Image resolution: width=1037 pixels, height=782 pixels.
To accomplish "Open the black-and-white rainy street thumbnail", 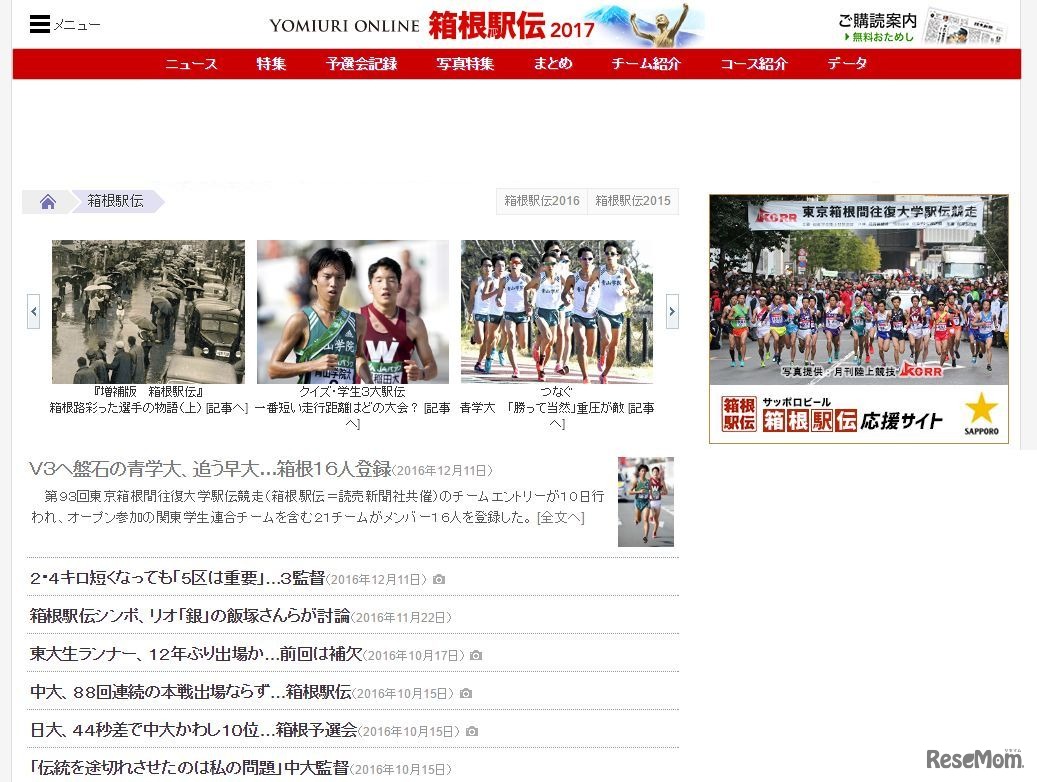I will [x=148, y=312].
